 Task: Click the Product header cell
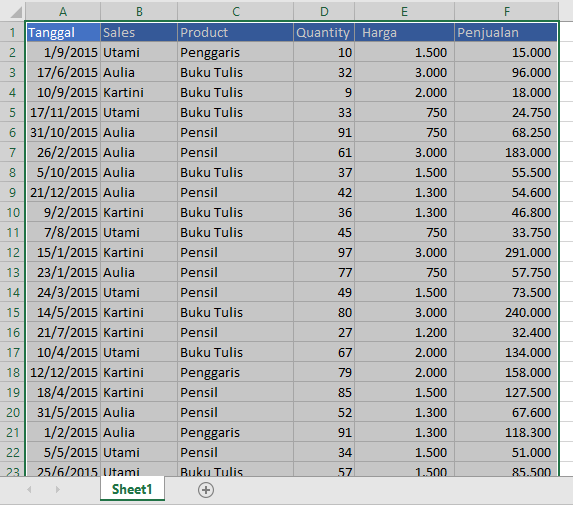236,33
